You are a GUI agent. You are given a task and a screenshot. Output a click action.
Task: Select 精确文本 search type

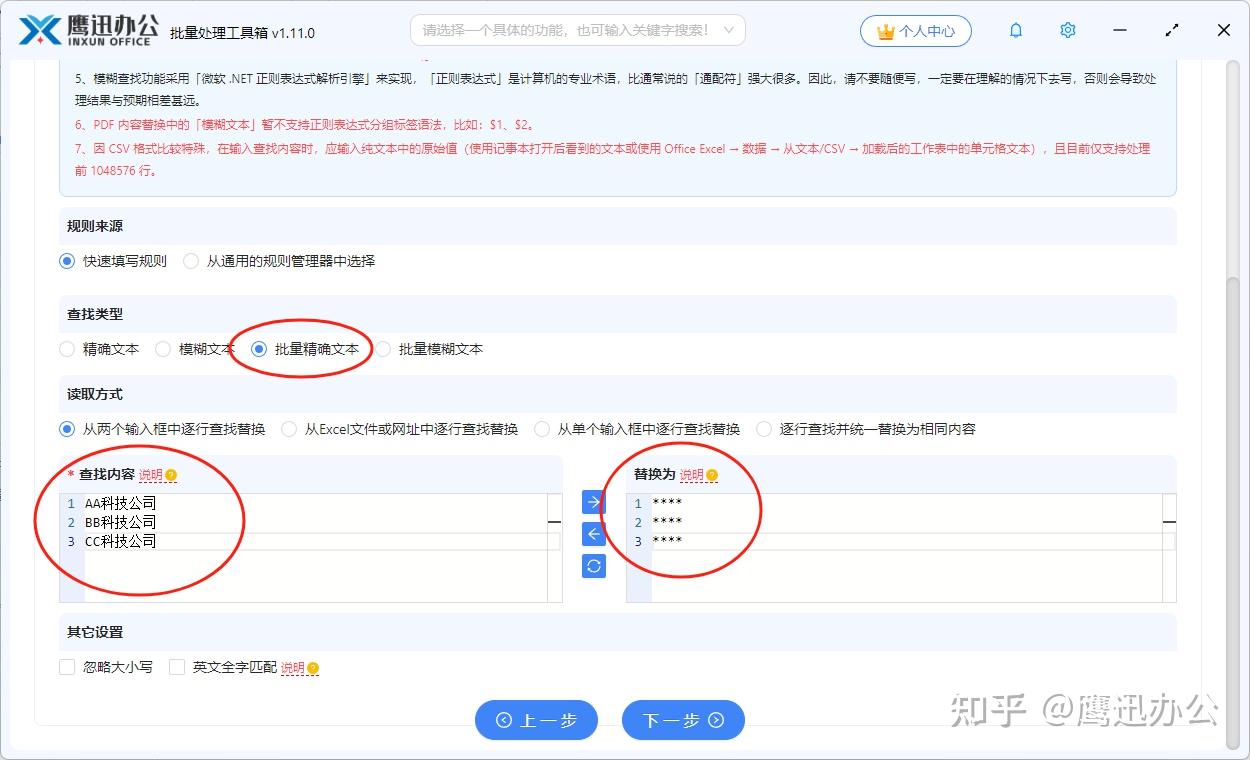(67, 349)
